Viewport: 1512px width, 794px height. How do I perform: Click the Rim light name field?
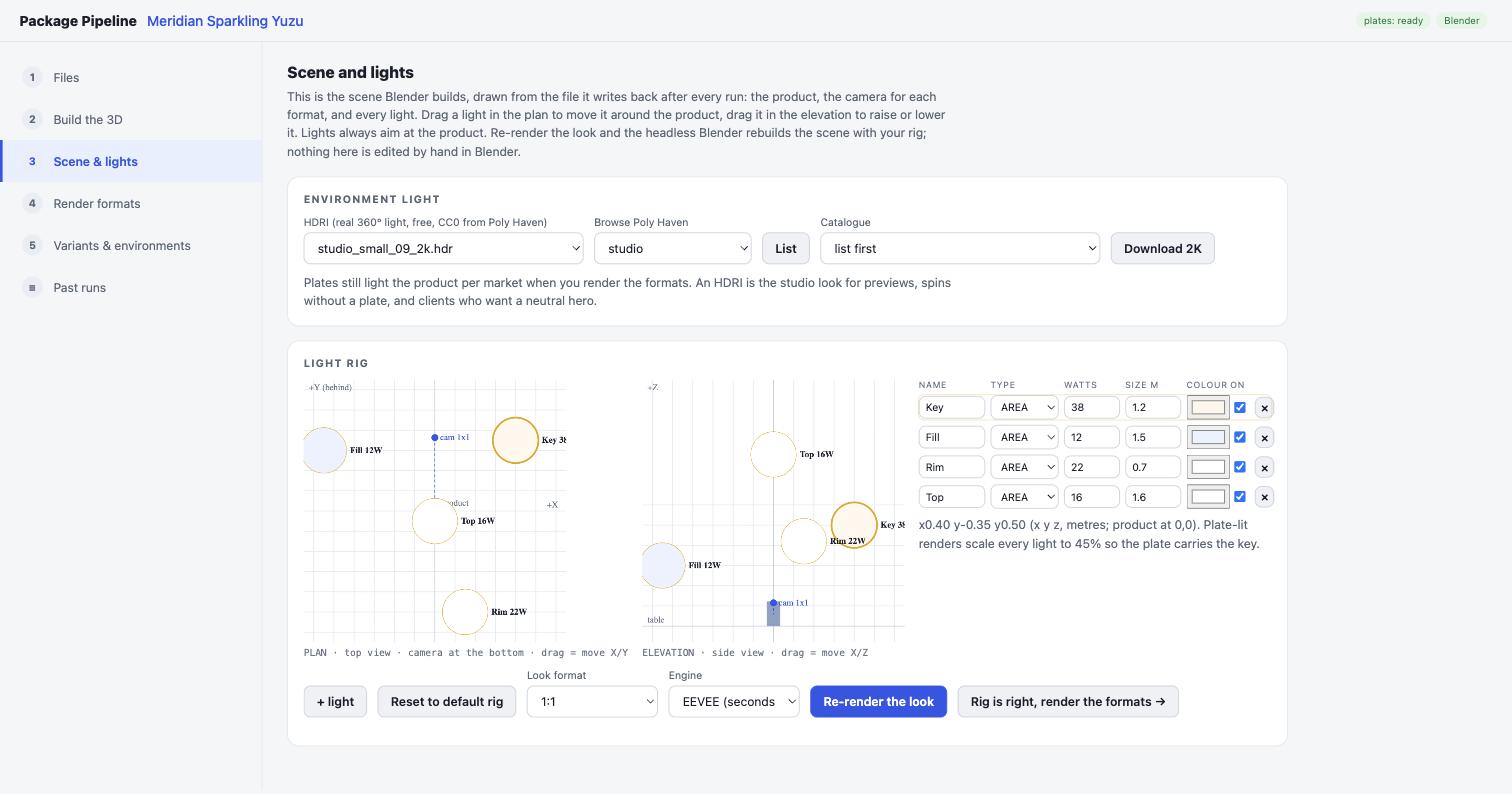(x=952, y=467)
